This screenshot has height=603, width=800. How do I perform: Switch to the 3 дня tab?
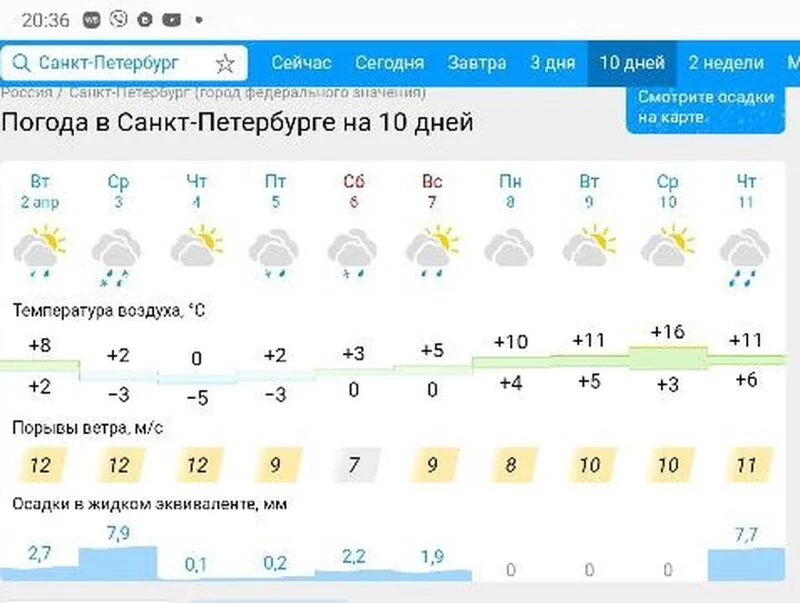(552, 63)
